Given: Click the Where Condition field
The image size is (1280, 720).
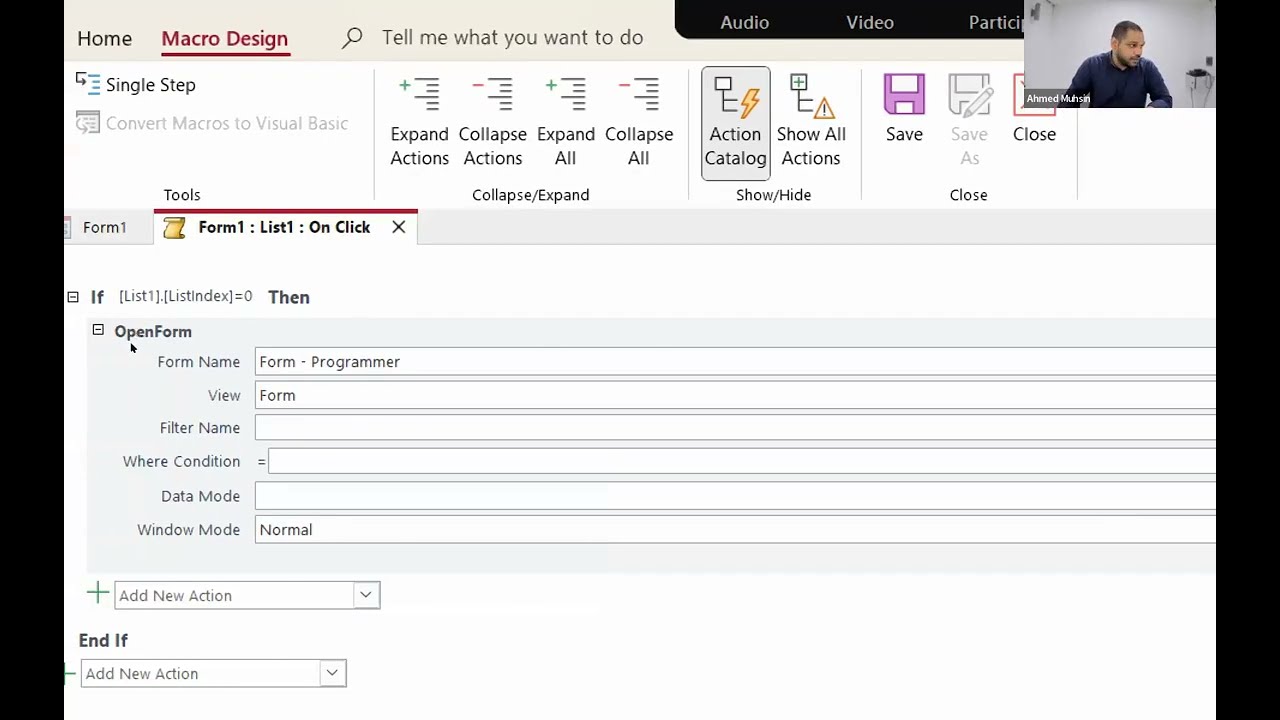Looking at the screenshot, I should point(741,461).
